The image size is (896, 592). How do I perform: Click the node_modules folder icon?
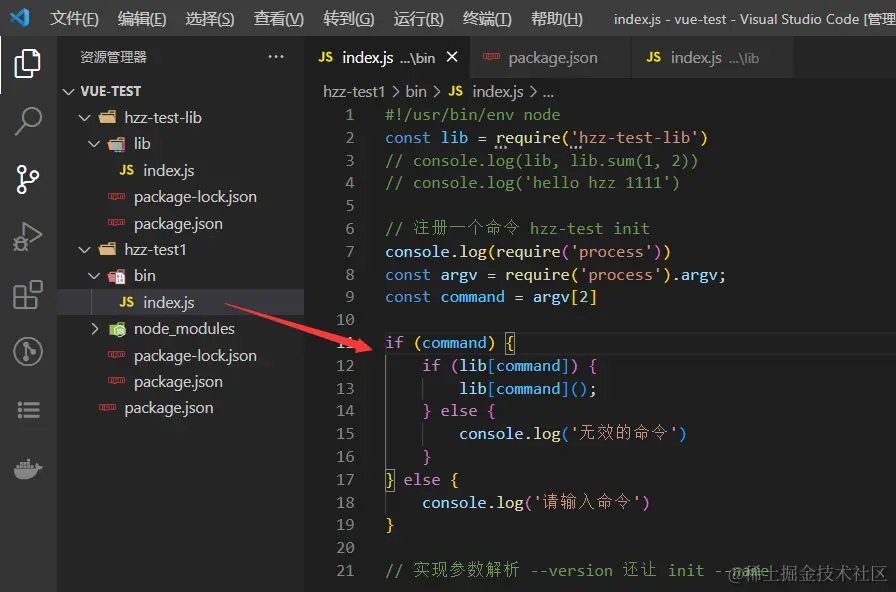[x=117, y=329]
